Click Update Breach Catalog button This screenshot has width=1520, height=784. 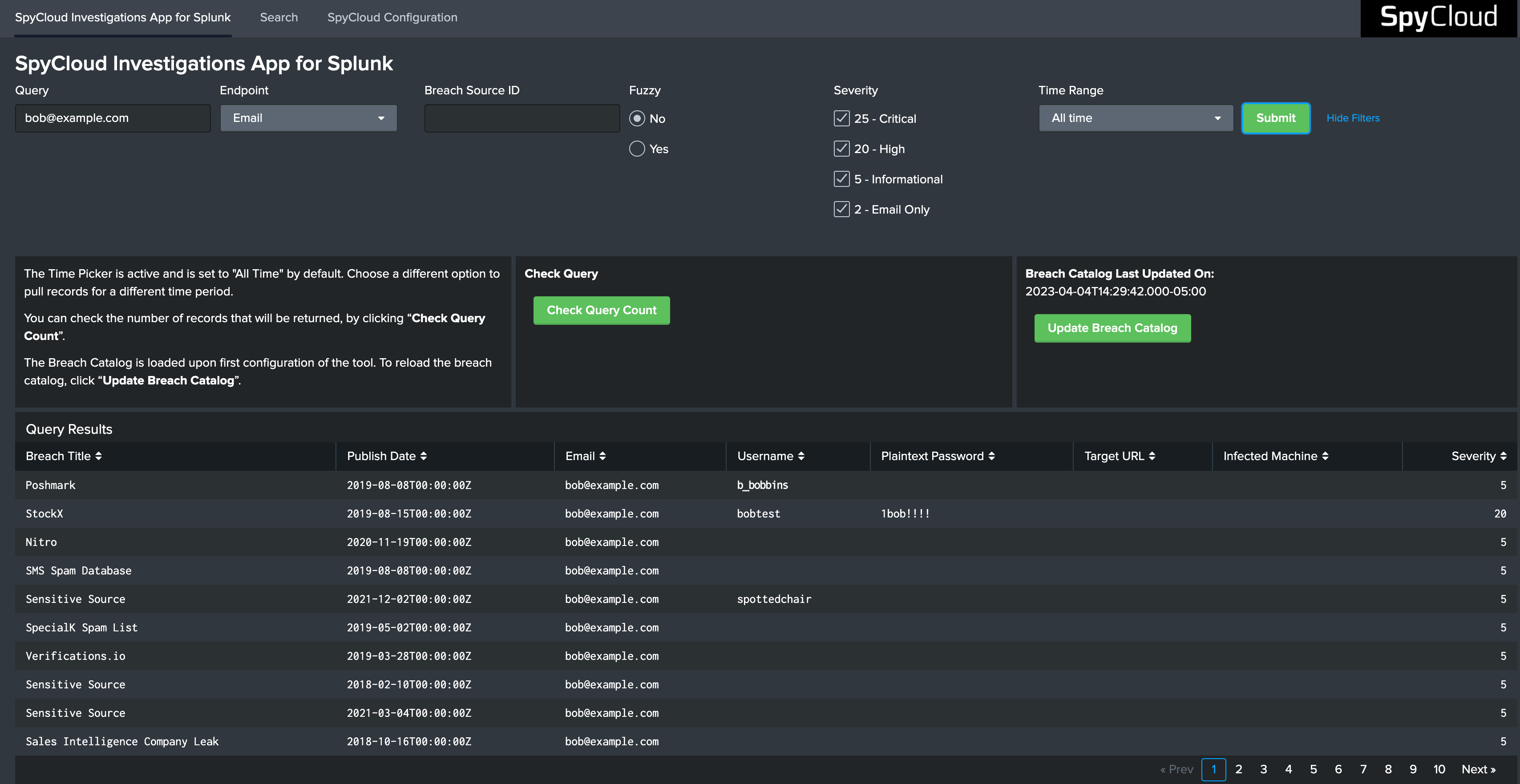coord(1112,328)
